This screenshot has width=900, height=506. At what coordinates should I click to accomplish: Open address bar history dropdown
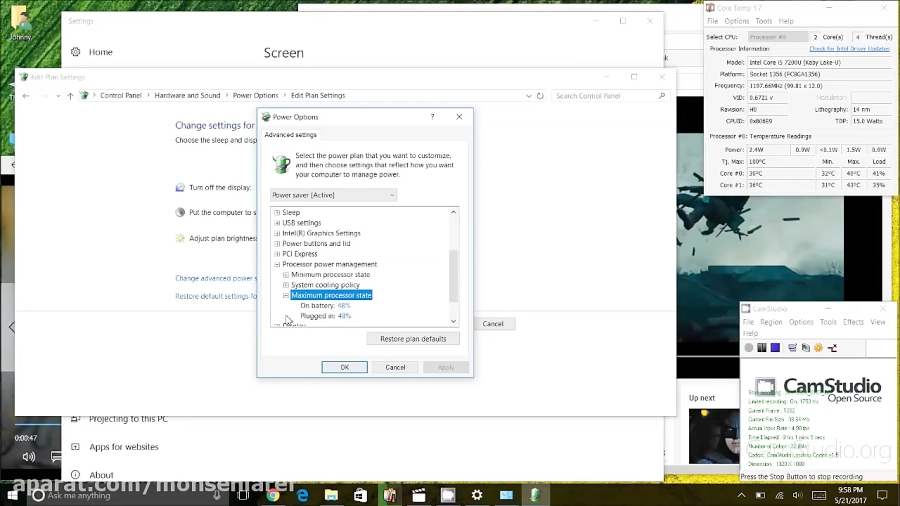click(x=529, y=96)
